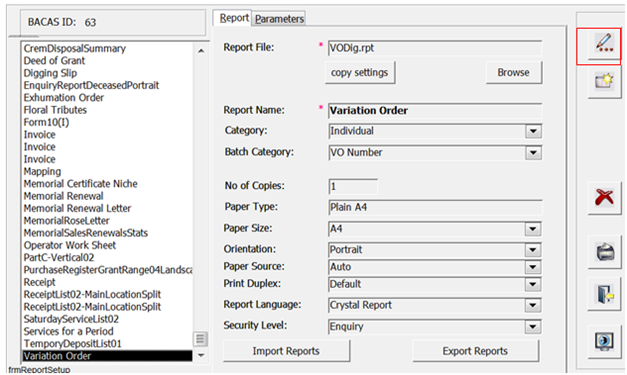Open the Print Duplex dropdown

click(533, 284)
